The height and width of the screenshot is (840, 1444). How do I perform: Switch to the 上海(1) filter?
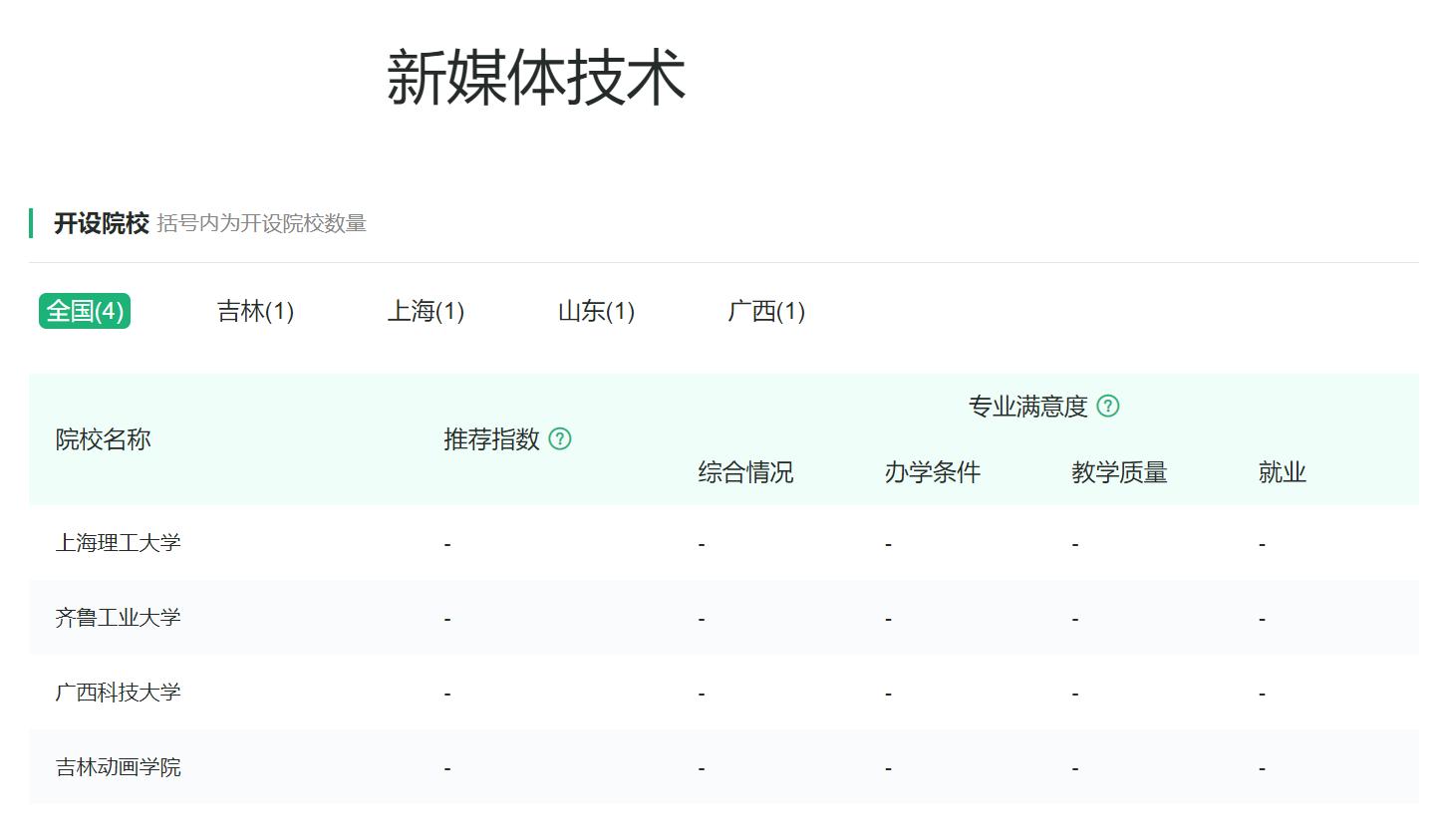coord(425,311)
